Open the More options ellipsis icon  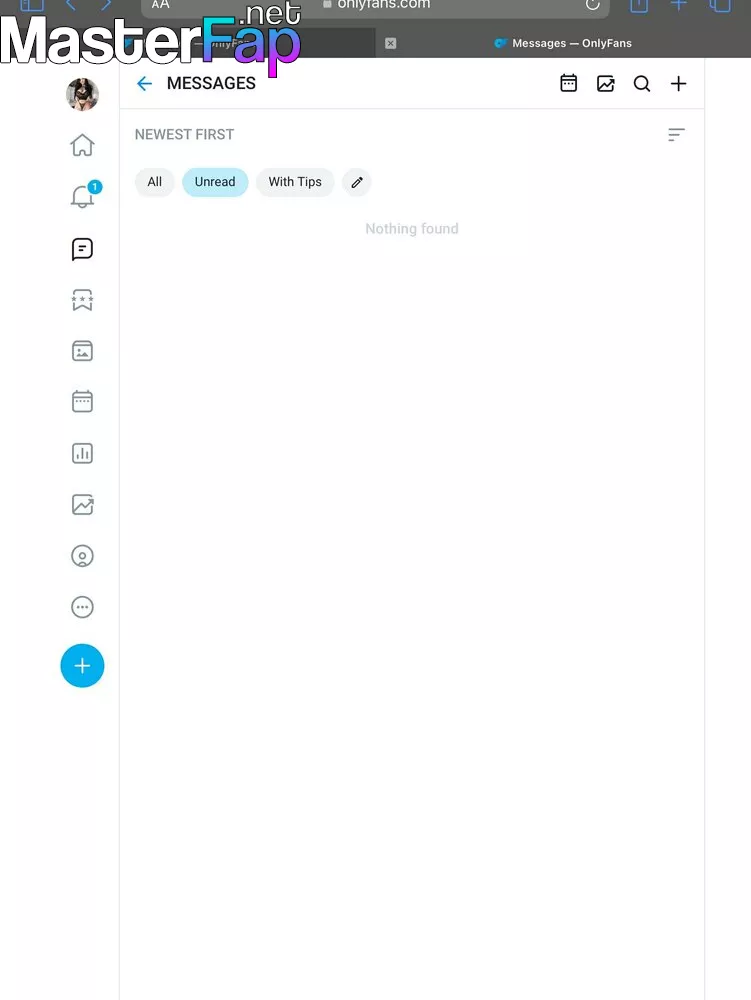(x=82, y=607)
